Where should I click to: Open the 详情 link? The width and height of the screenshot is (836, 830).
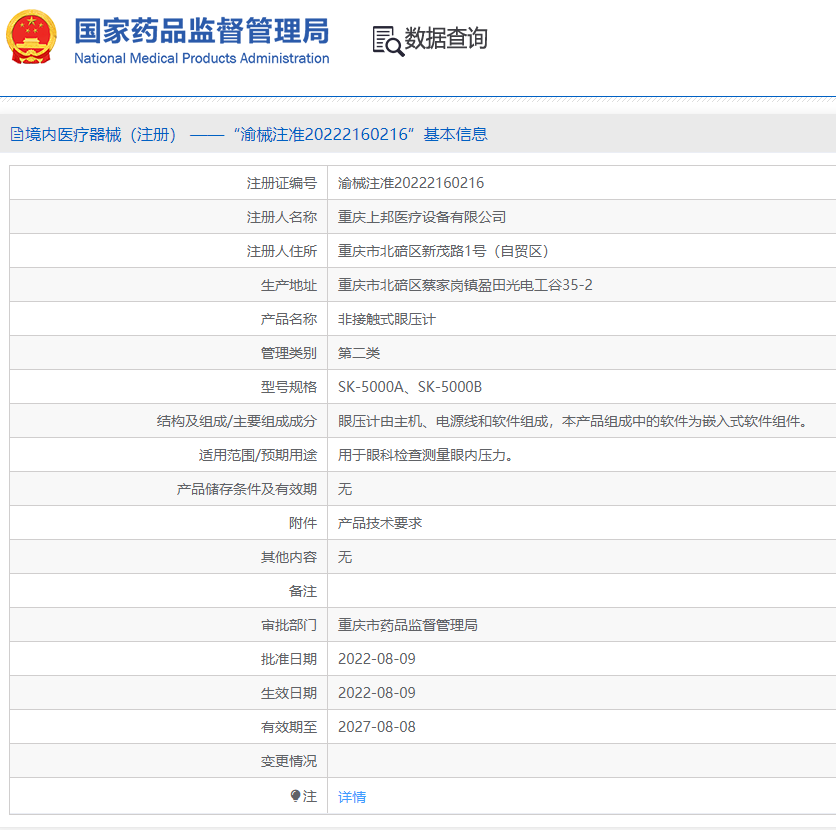tap(352, 797)
